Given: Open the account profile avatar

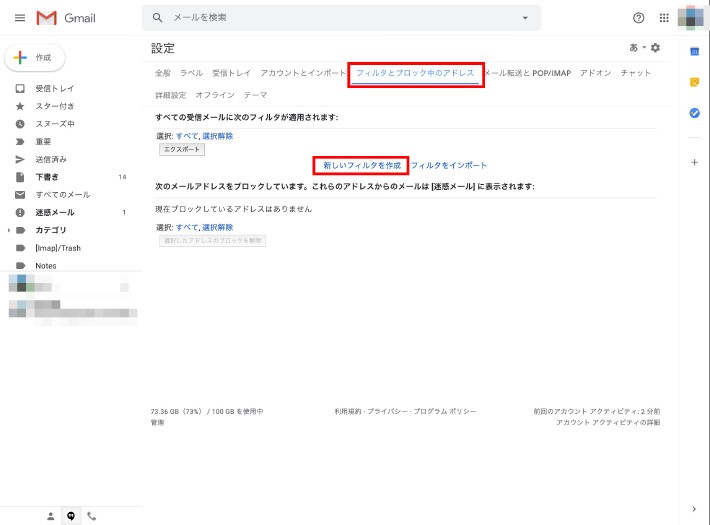Looking at the screenshot, I should coord(691,17).
